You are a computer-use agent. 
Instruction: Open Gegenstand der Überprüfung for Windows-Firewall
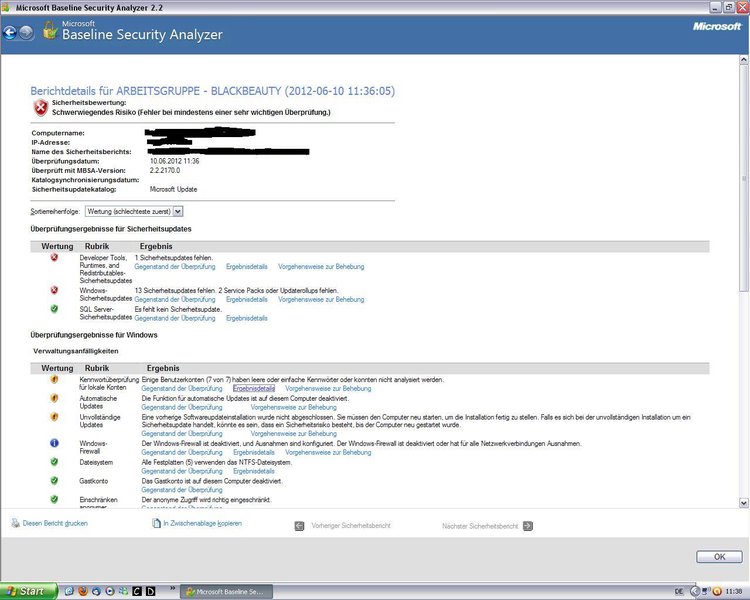(182, 452)
